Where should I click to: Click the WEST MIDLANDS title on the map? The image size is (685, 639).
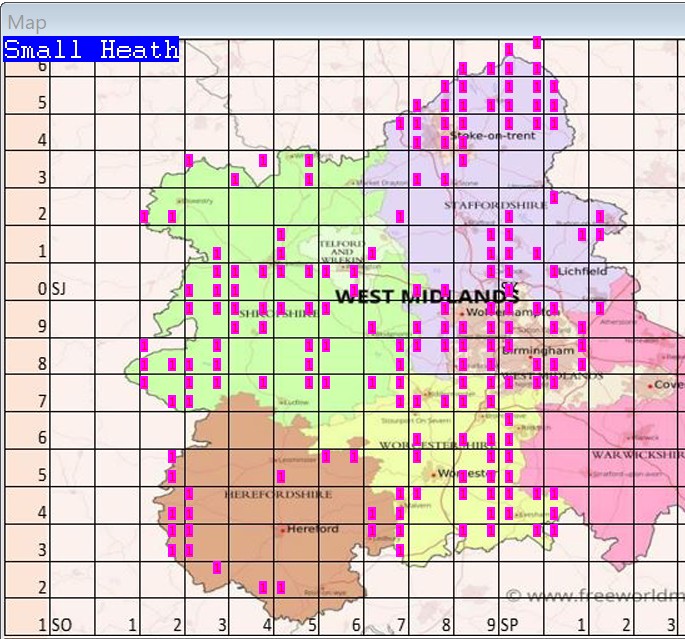tap(427, 297)
